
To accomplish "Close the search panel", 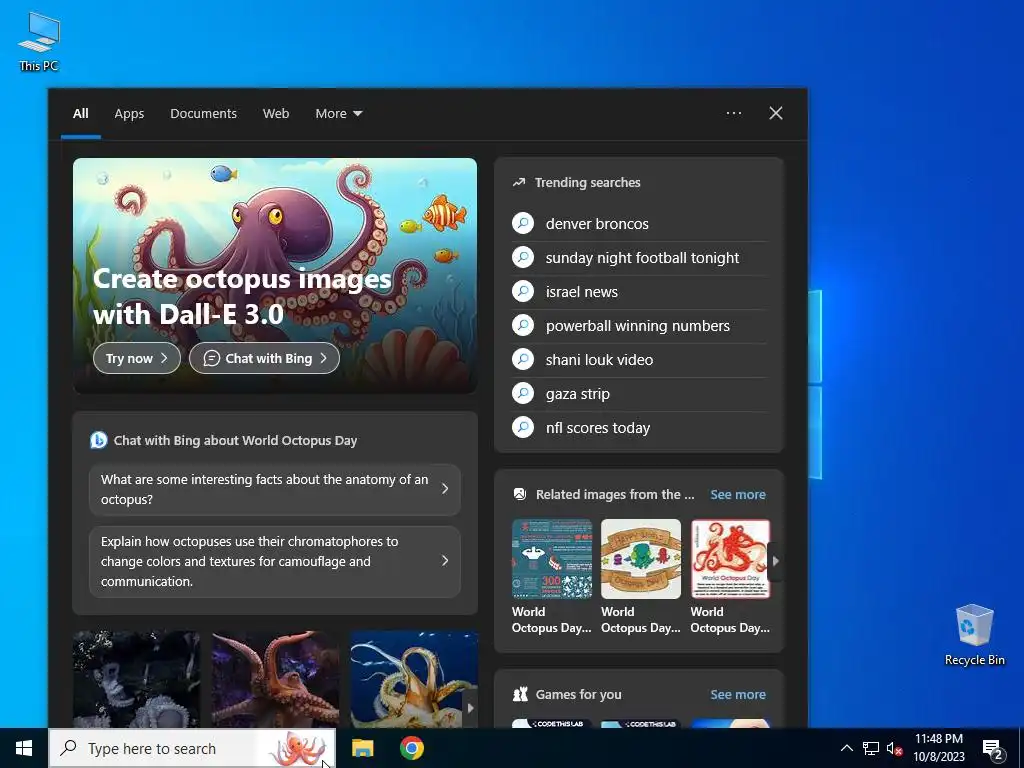I will [x=776, y=113].
